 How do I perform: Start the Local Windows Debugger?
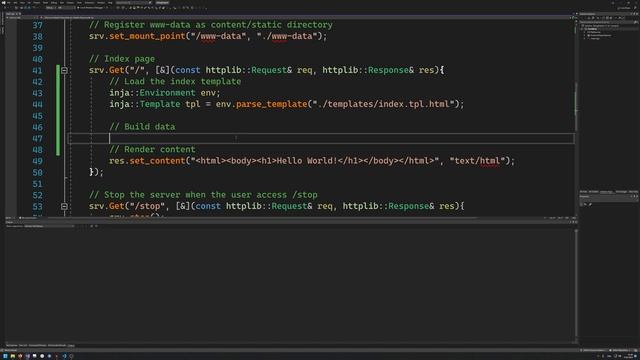[x=91, y=8]
